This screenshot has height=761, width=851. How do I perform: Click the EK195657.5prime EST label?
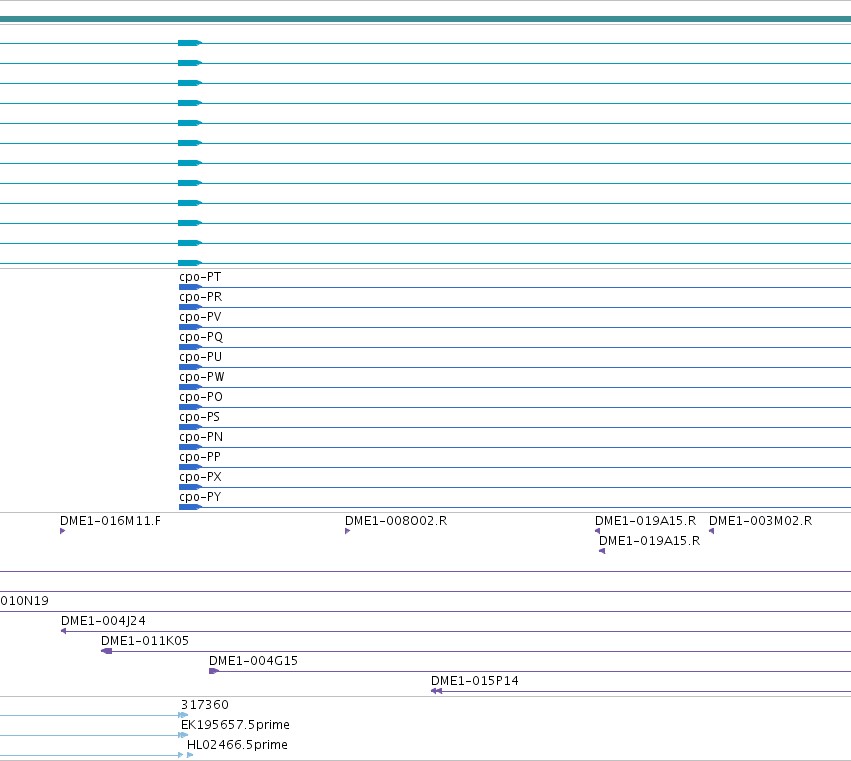(x=235, y=725)
